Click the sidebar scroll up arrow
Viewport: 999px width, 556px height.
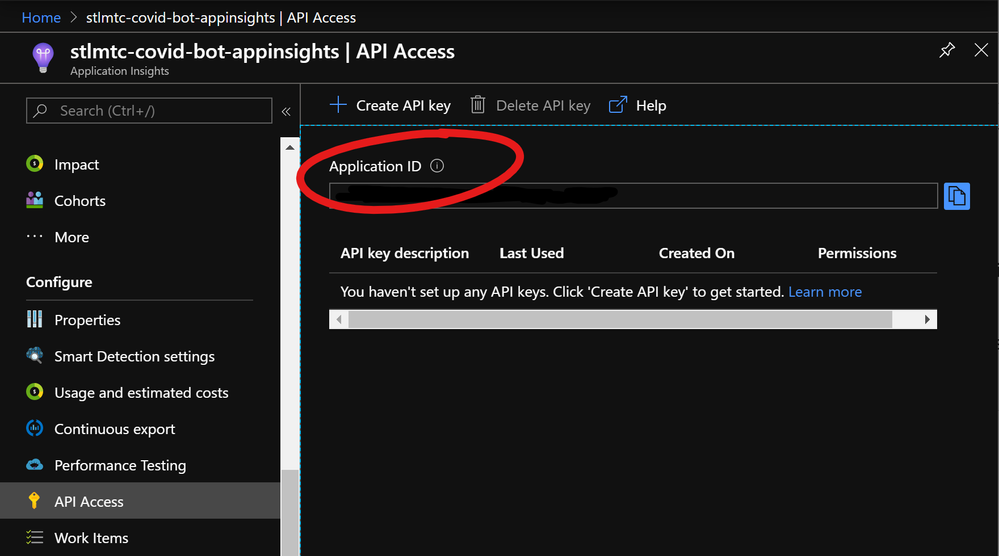point(290,147)
